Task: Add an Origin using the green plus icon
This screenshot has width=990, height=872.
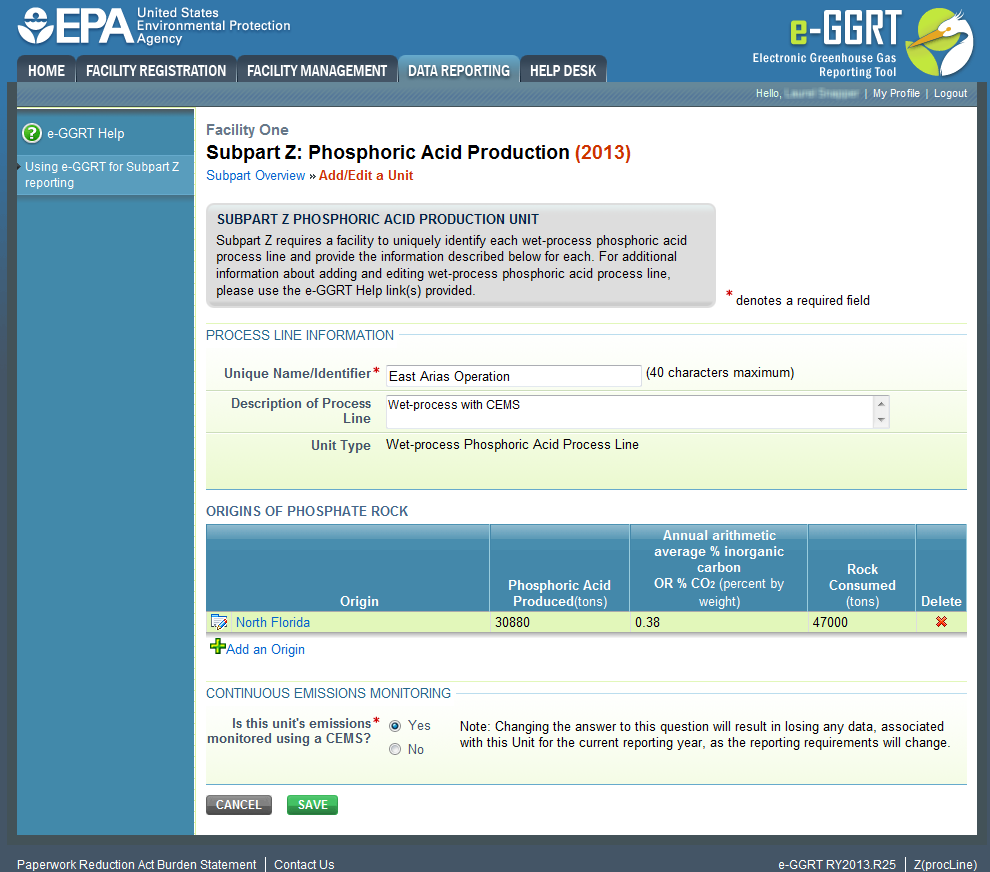Action: (217, 646)
